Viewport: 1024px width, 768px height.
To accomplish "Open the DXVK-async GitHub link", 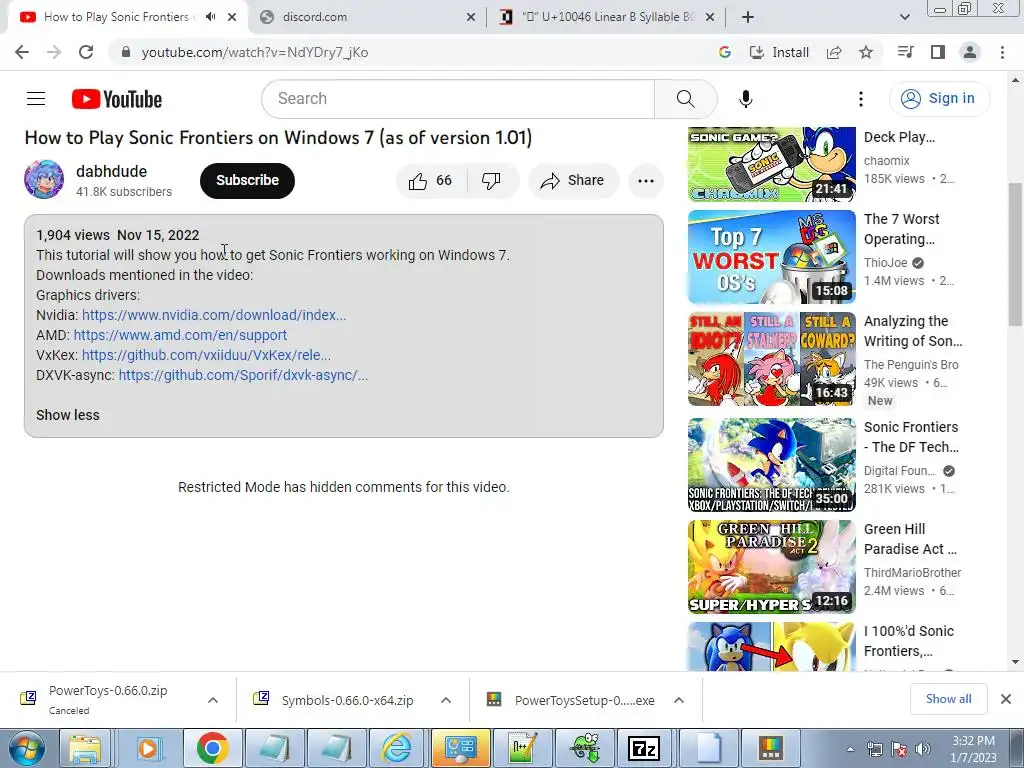I will pyautogui.click(x=244, y=376).
